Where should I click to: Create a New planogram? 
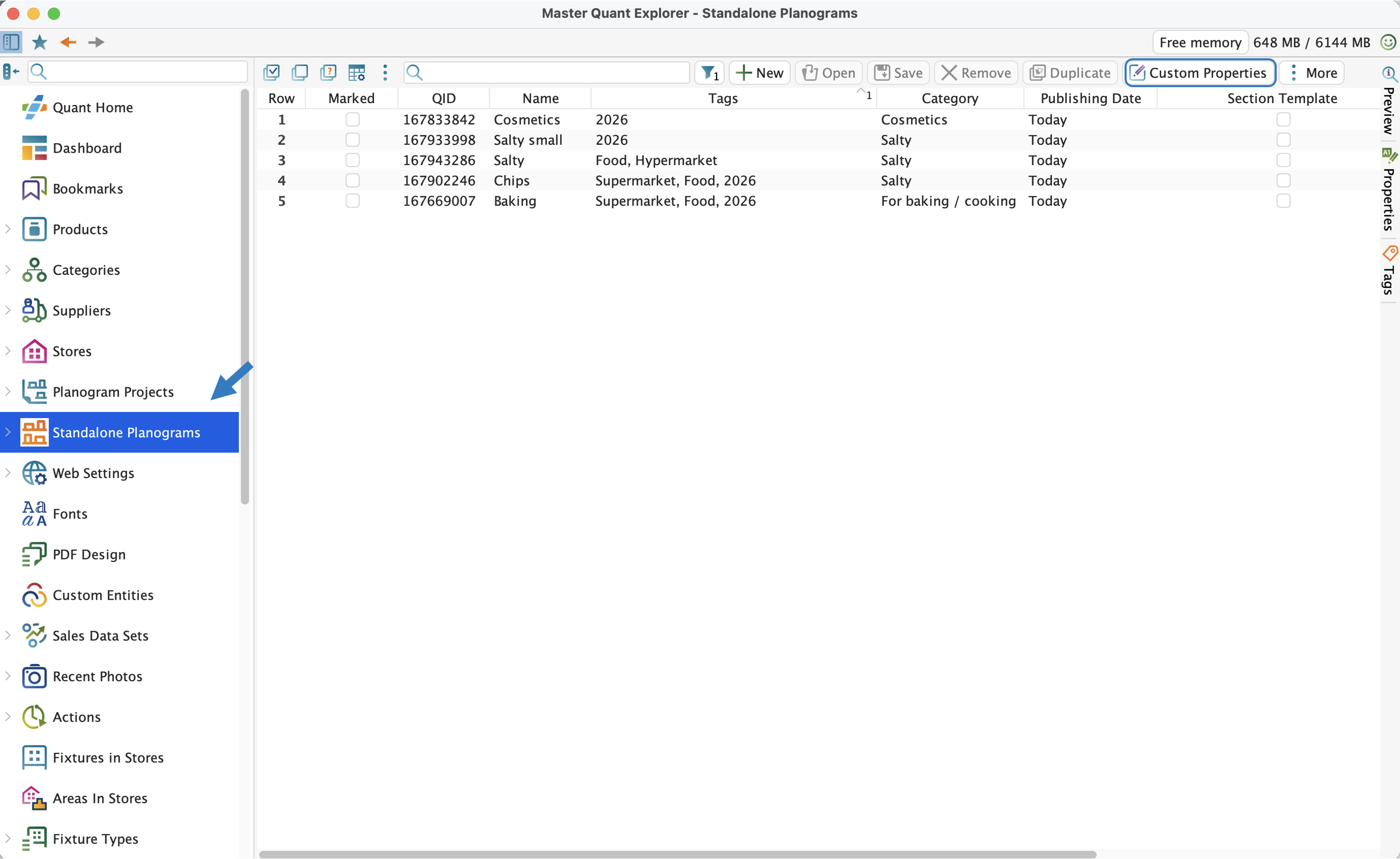pyautogui.click(x=759, y=73)
